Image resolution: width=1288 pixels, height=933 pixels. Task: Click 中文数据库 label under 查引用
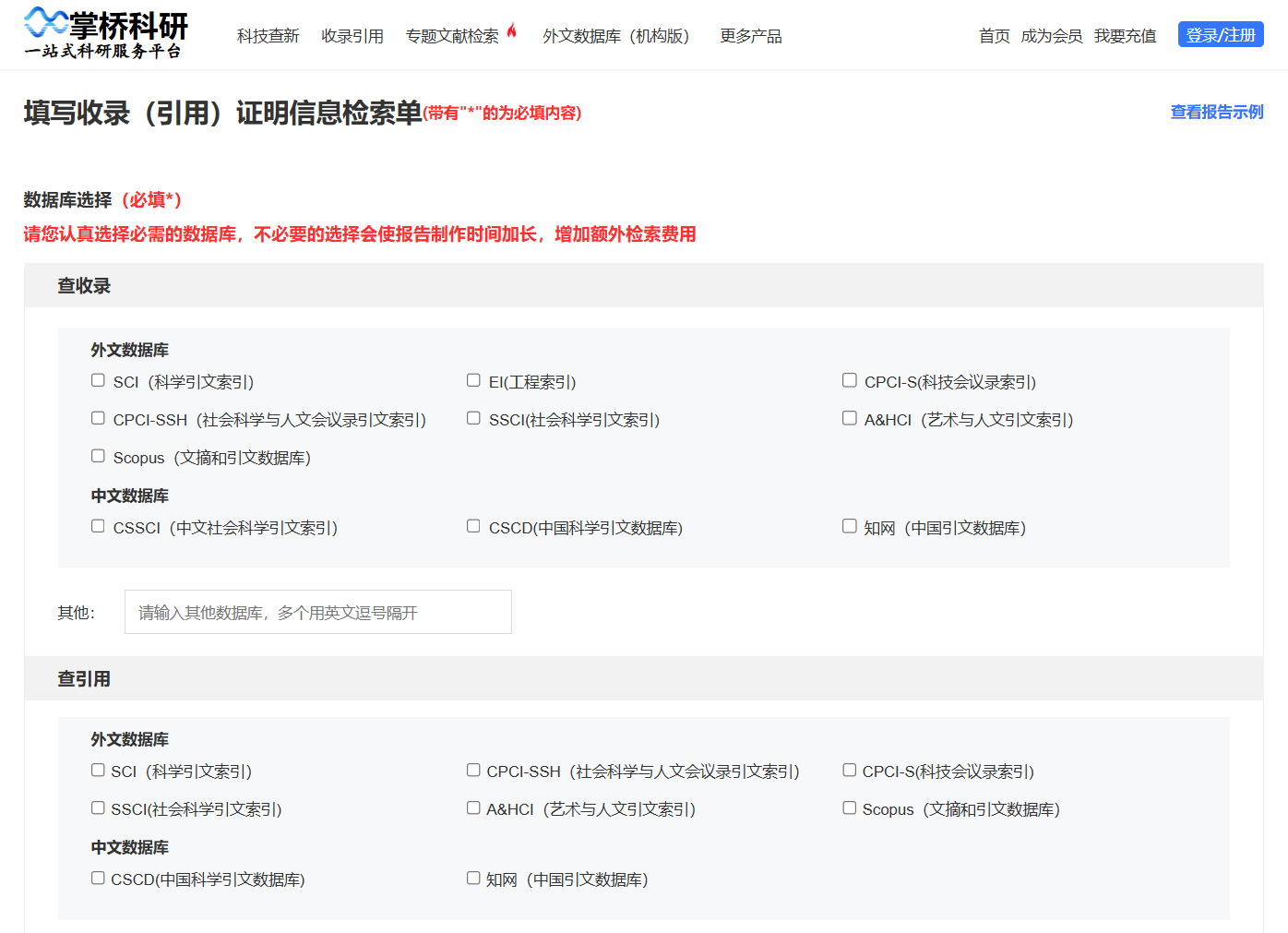pyautogui.click(x=129, y=847)
